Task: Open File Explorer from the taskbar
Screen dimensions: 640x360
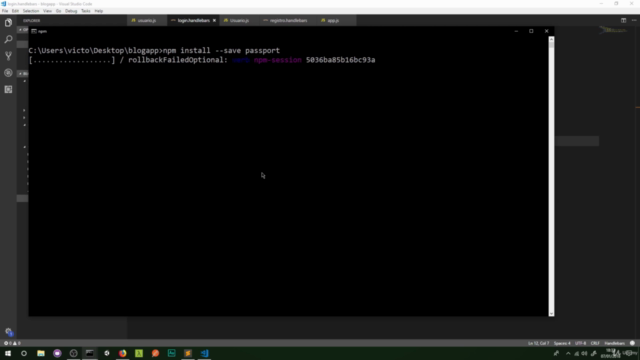Action: pyautogui.click(x=41, y=353)
